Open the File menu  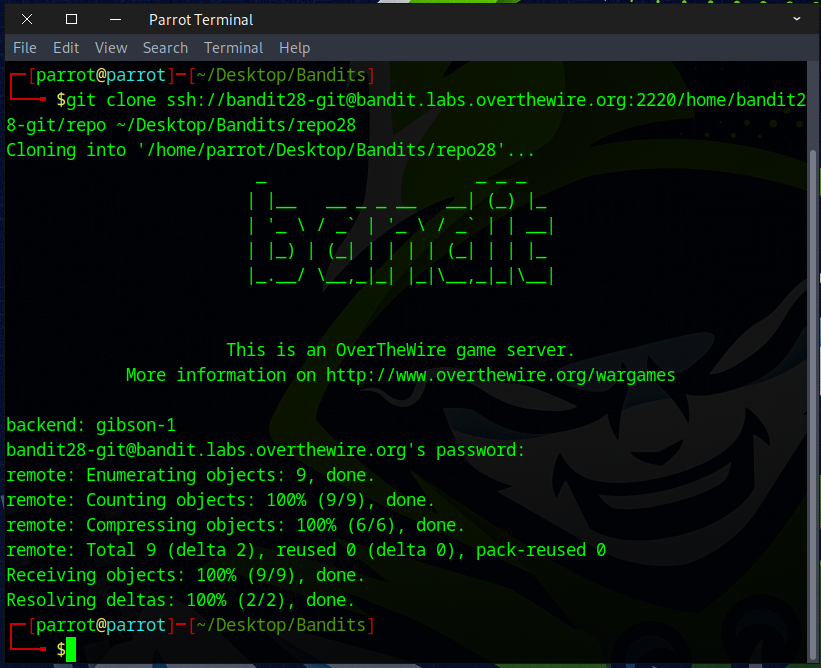[25, 48]
